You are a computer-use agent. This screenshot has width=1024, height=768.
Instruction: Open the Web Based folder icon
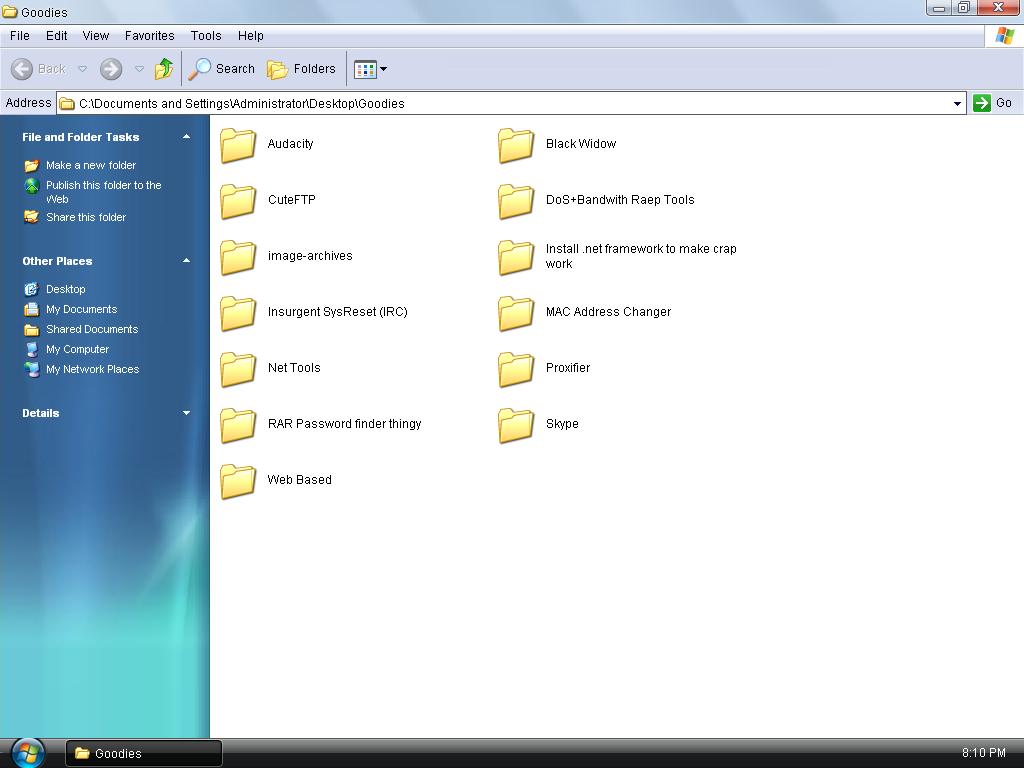tap(238, 481)
